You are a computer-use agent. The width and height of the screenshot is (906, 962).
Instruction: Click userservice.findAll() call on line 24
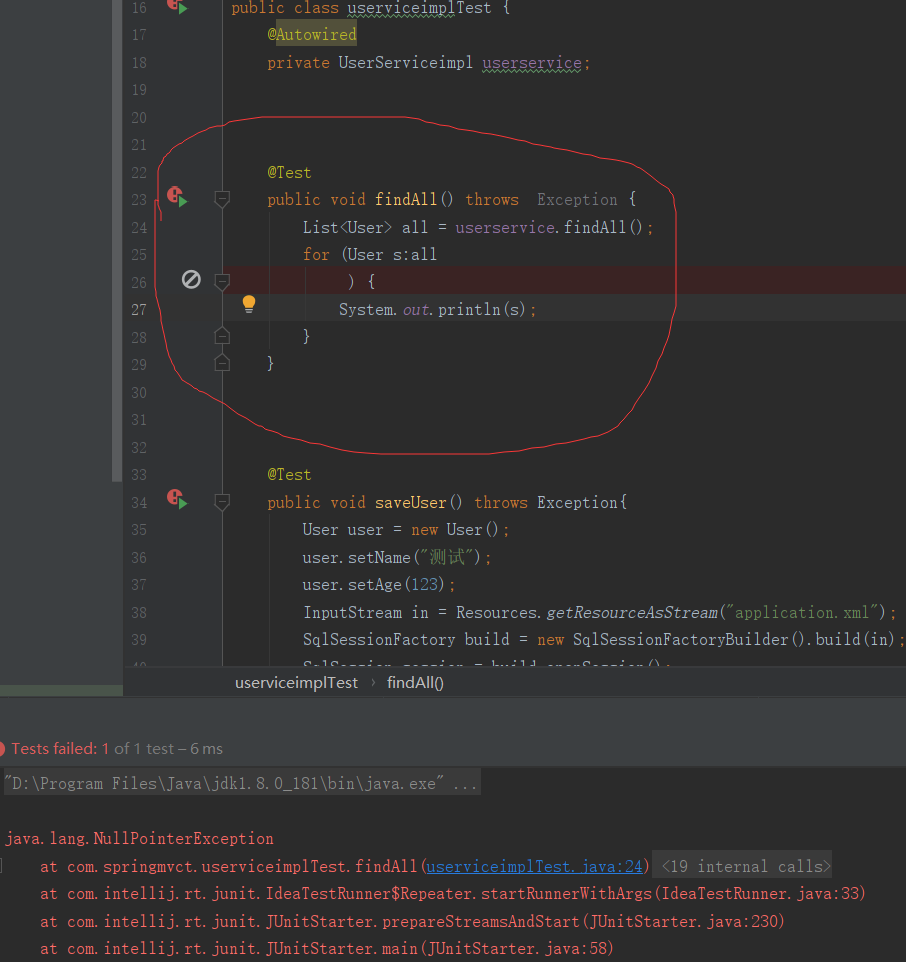pyautogui.click(x=549, y=228)
